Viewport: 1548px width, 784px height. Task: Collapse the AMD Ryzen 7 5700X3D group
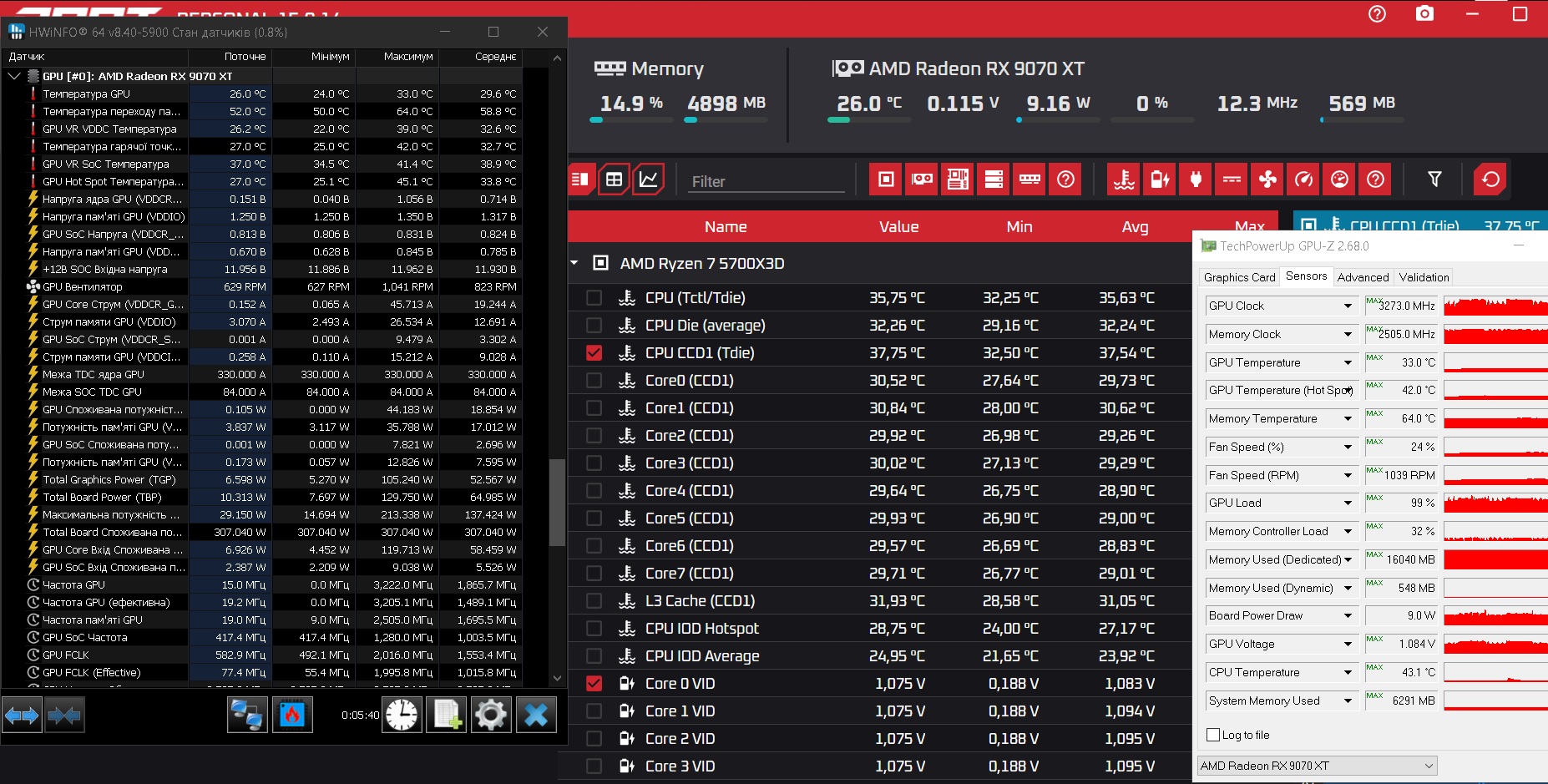pos(574,263)
